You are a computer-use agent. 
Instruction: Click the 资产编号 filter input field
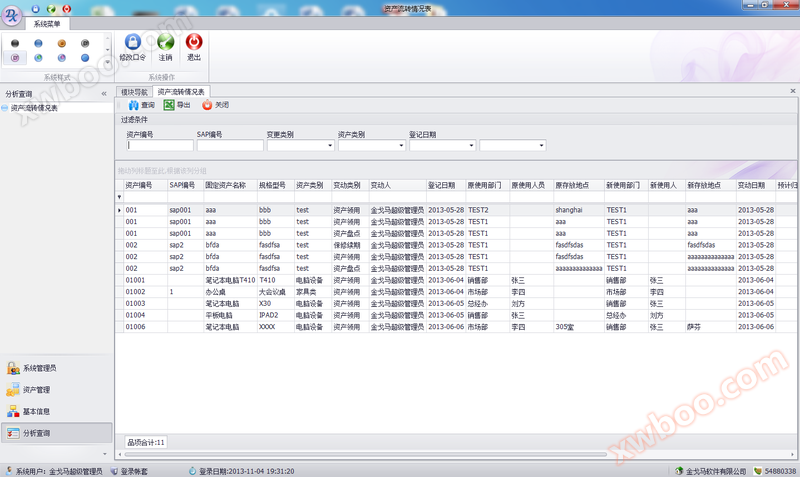tap(159, 145)
